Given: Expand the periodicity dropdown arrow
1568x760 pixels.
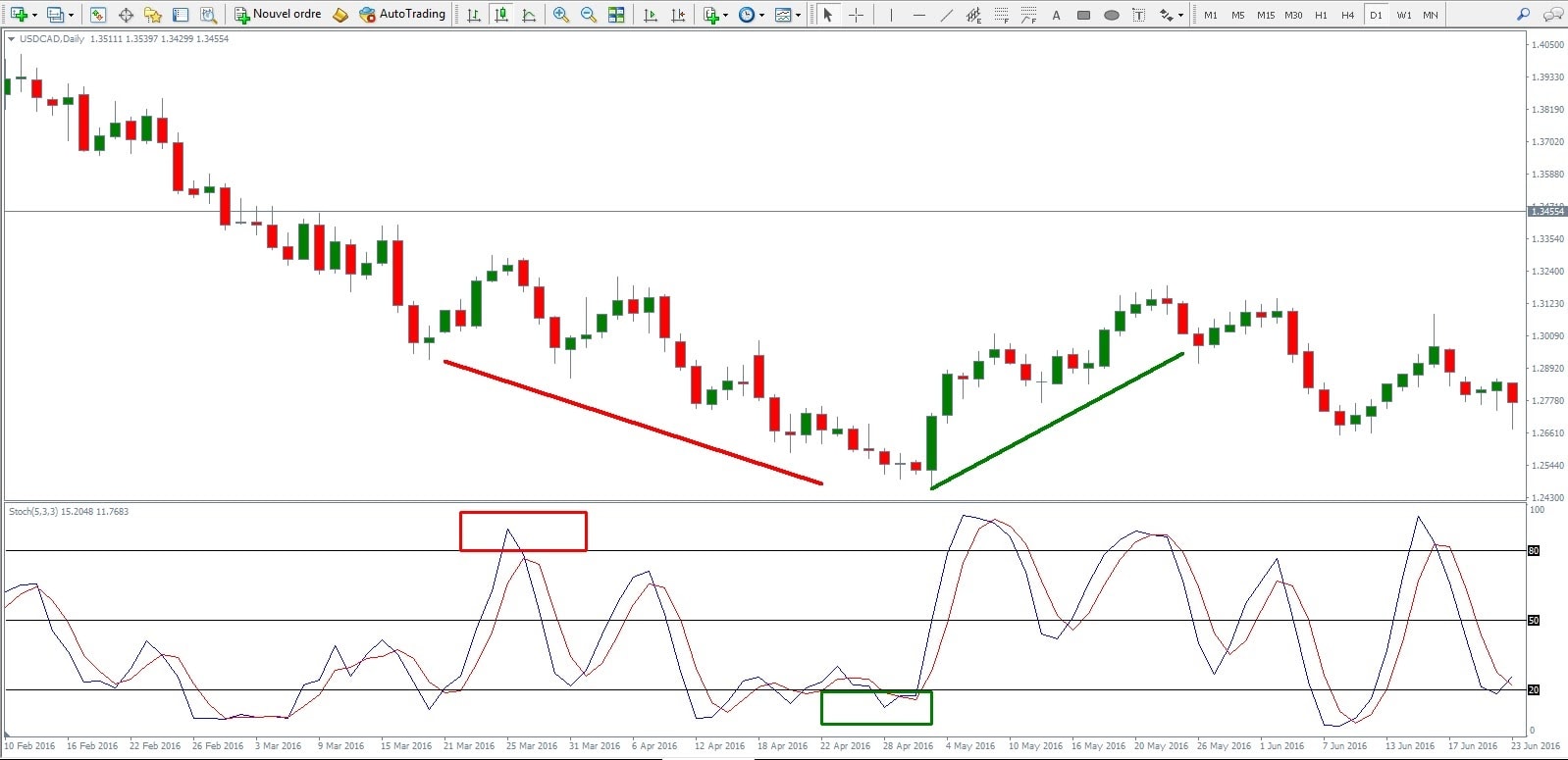Looking at the screenshot, I should click(761, 15).
